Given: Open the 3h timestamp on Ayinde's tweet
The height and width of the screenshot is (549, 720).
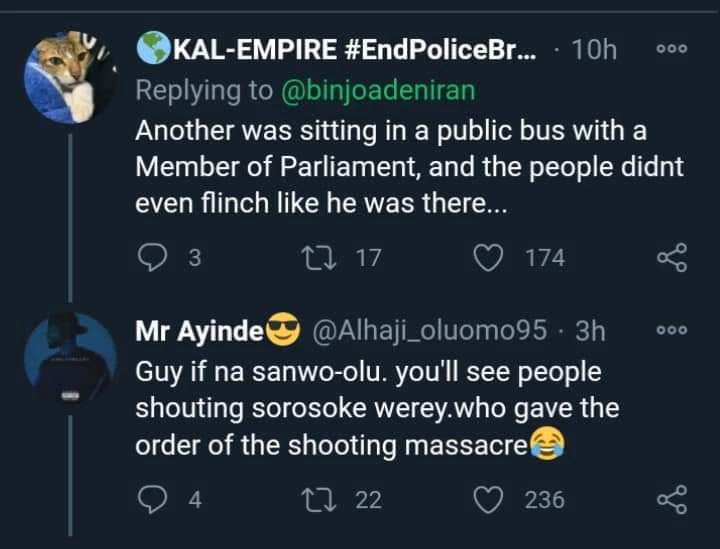Looking at the screenshot, I should [x=586, y=331].
